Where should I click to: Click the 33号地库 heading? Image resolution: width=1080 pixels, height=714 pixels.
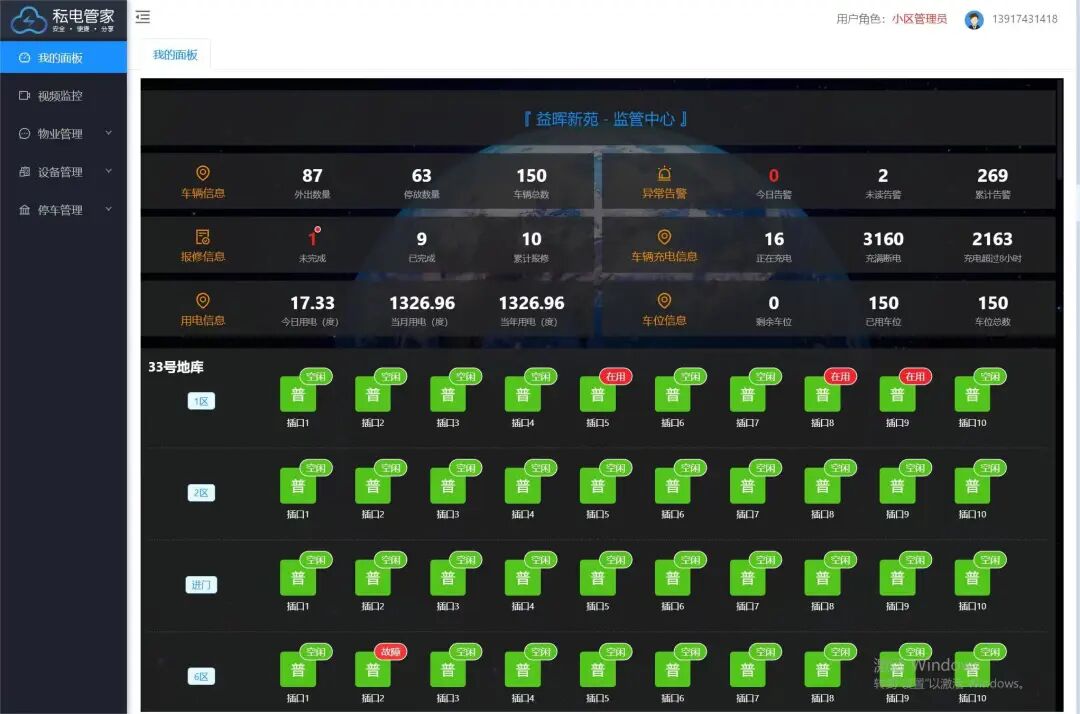[x=176, y=367]
